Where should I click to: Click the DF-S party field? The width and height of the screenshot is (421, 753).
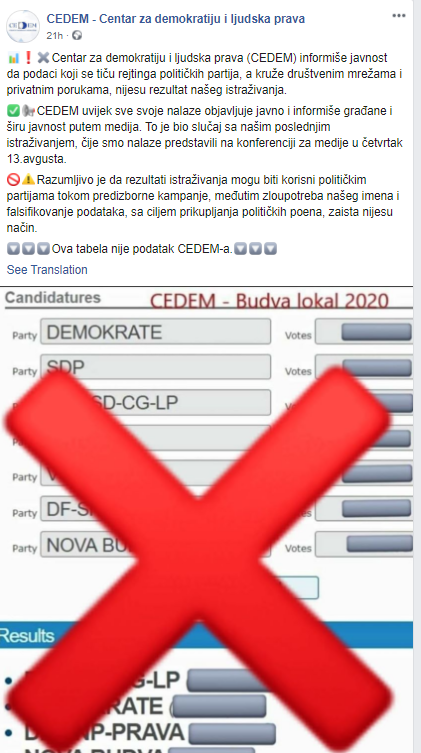point(156,509)
